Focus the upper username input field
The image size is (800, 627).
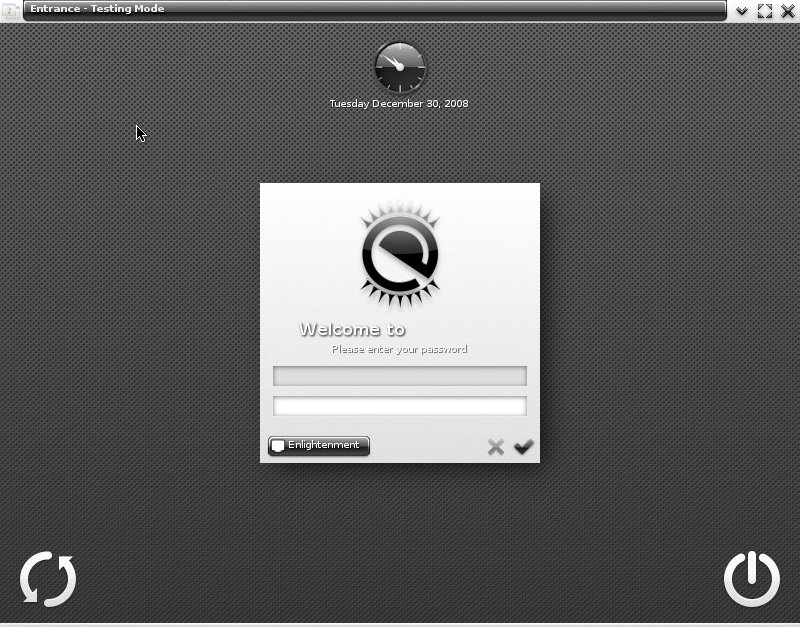click(399, 376)
